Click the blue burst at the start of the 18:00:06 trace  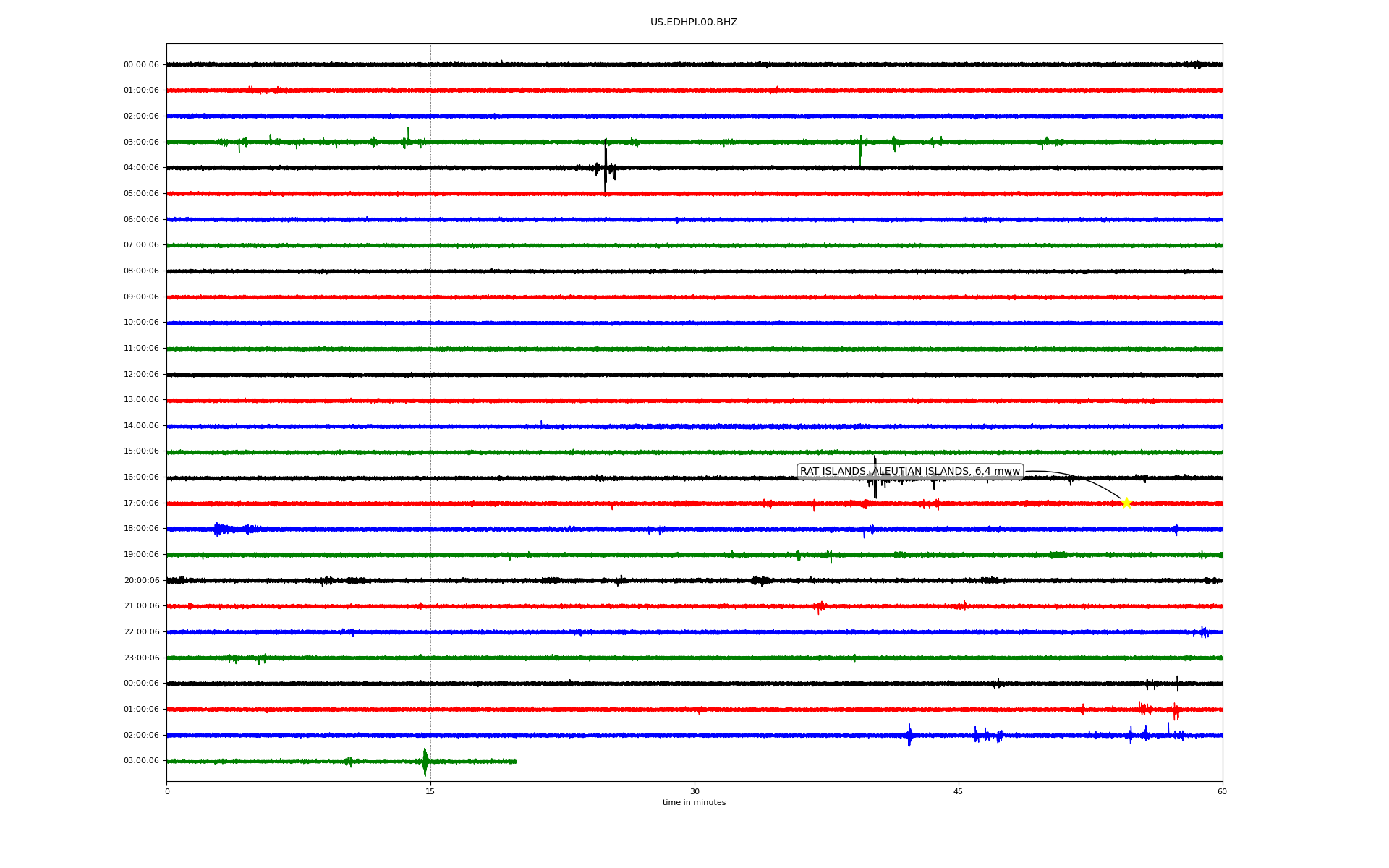click(219, 529)
